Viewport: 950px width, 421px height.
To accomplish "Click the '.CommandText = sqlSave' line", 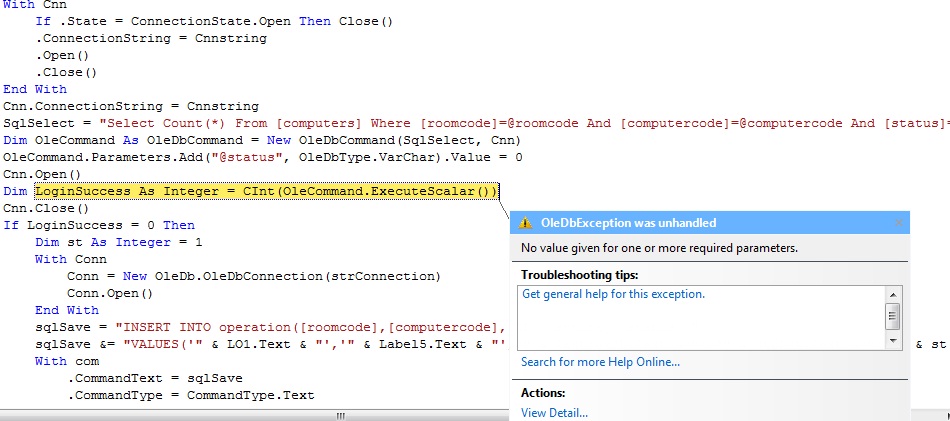I will (x=155, y=378).
